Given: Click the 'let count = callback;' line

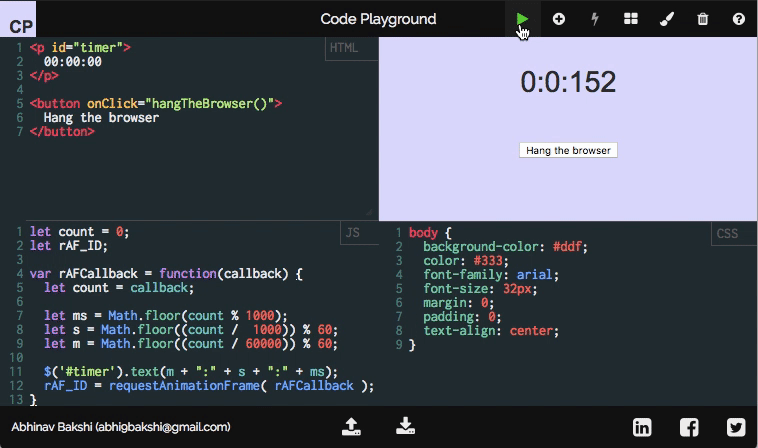Looking at the screenshot, I should 119,288.
